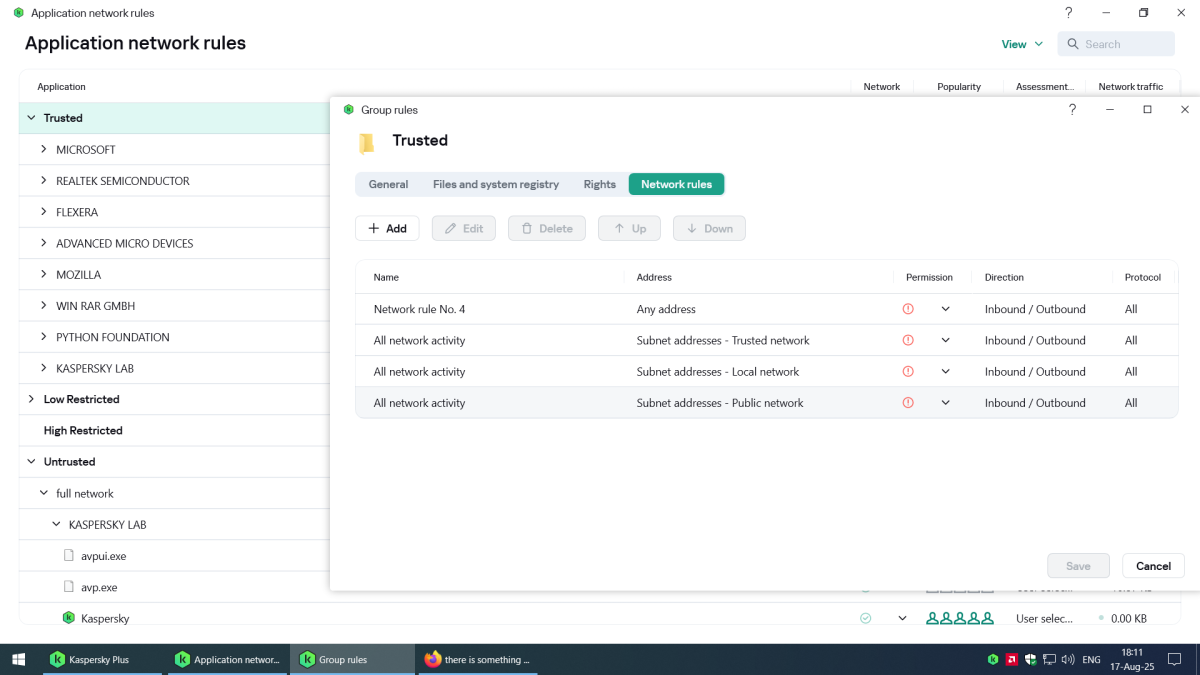Click block icon for the Public network rule
Image resolution: width=1200 pixels, height=675 pixels.
(x=908, y=403)
